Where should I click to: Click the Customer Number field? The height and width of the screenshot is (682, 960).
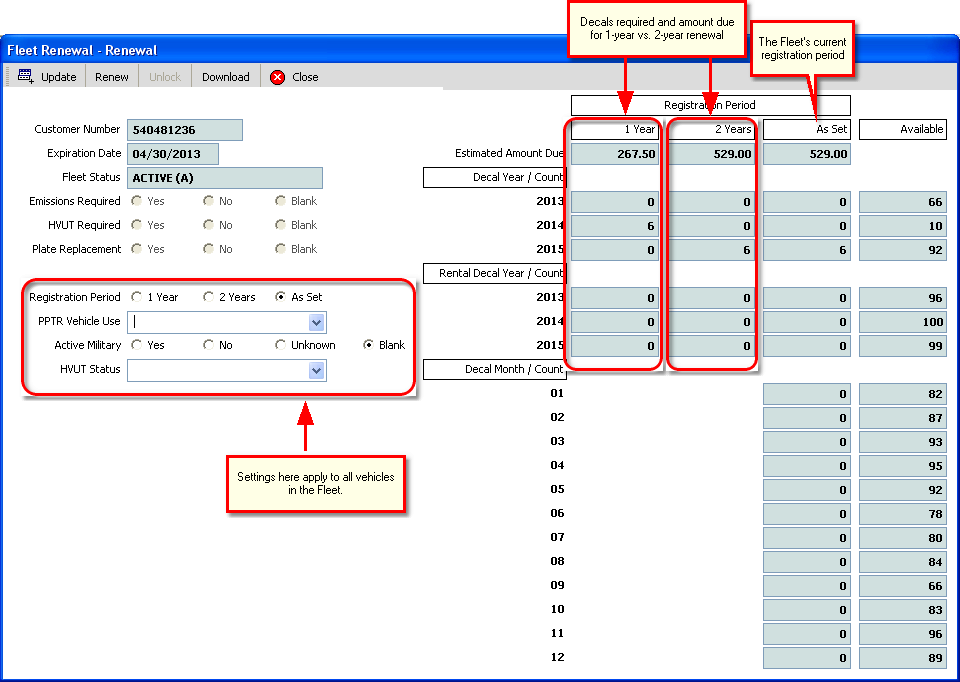click(x=185, y=130)
